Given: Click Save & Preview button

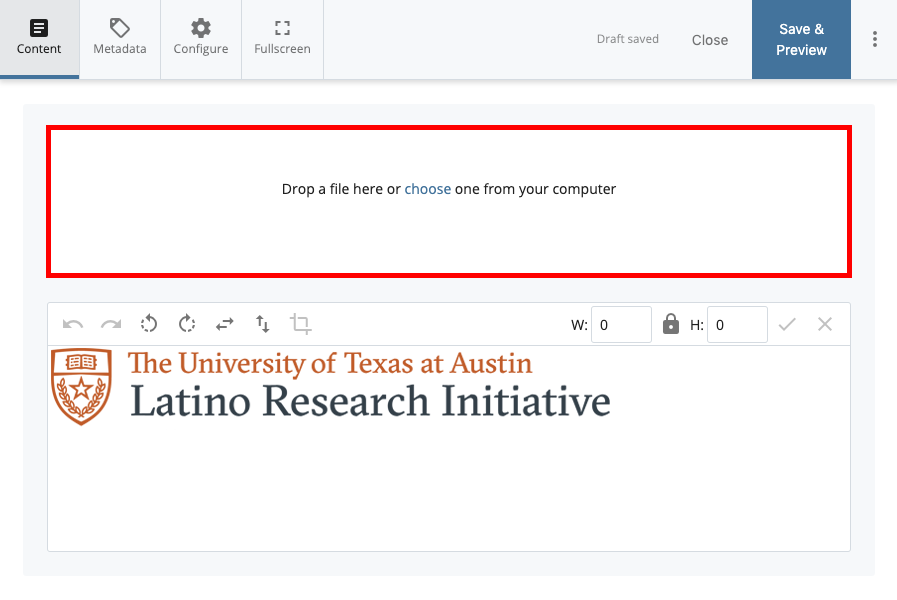Looking at the screenshot, I should (801, 39).
